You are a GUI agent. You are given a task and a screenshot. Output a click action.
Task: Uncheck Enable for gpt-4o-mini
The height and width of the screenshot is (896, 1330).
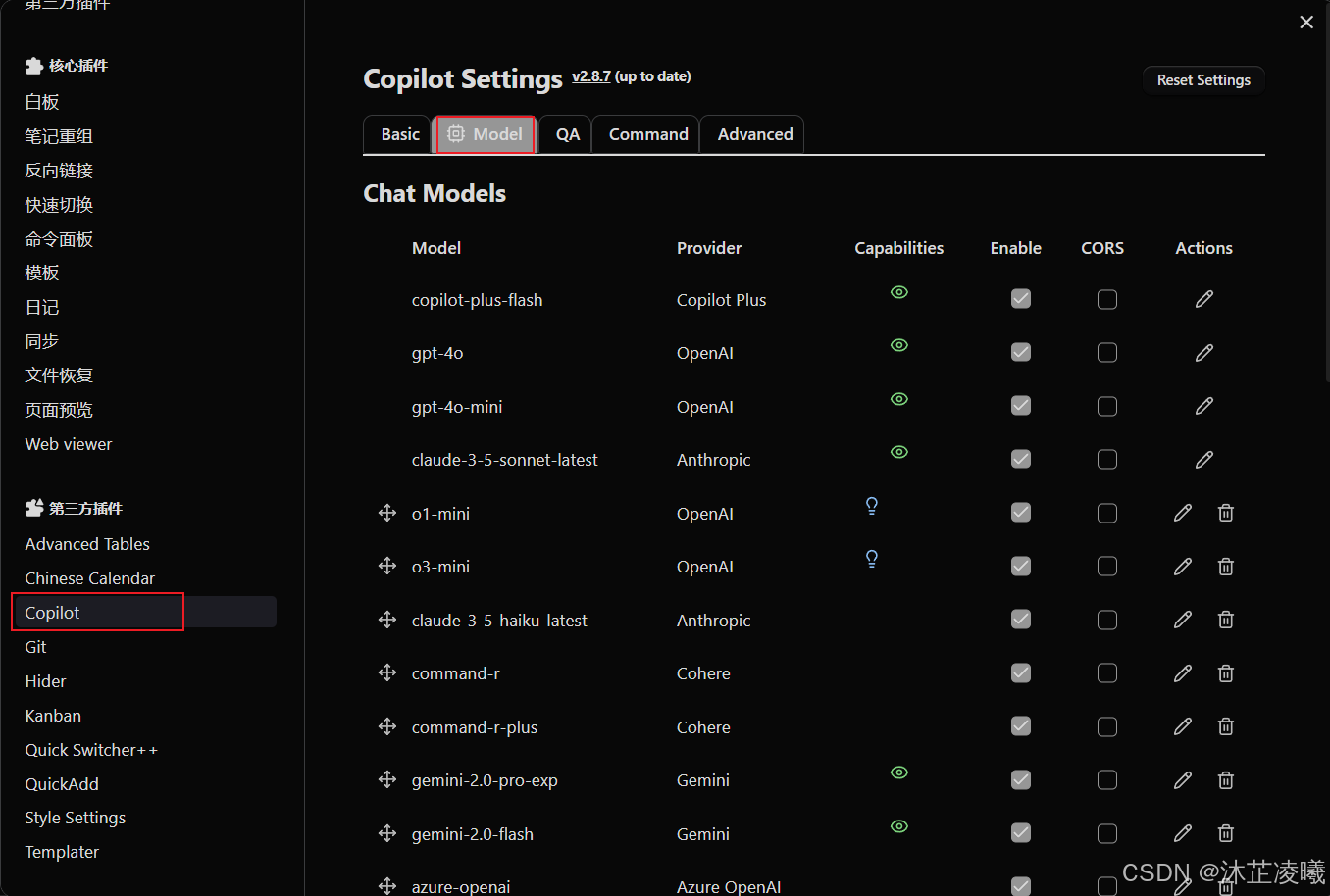(1021, 405)
